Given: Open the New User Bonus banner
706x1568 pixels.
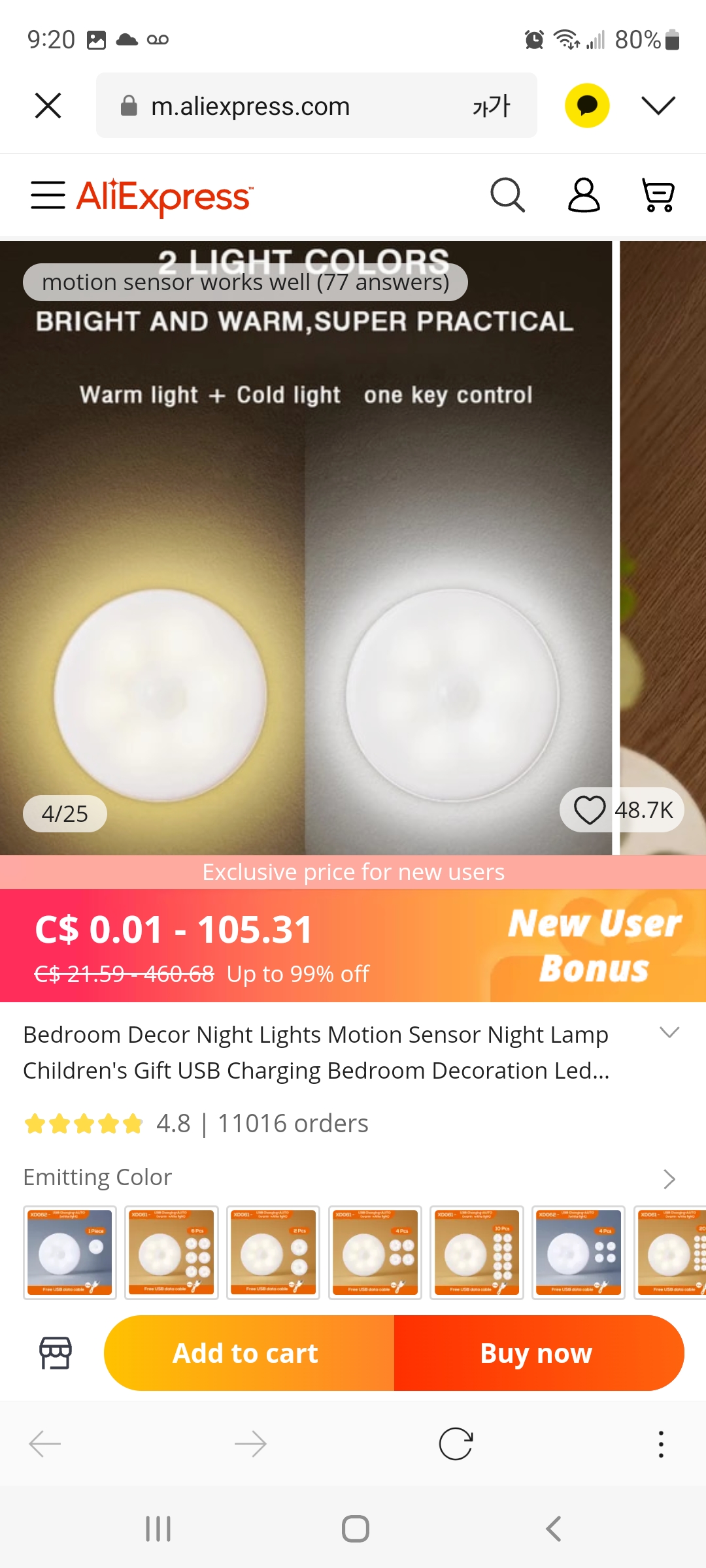Looking at the screenshot, I should 595,945.
